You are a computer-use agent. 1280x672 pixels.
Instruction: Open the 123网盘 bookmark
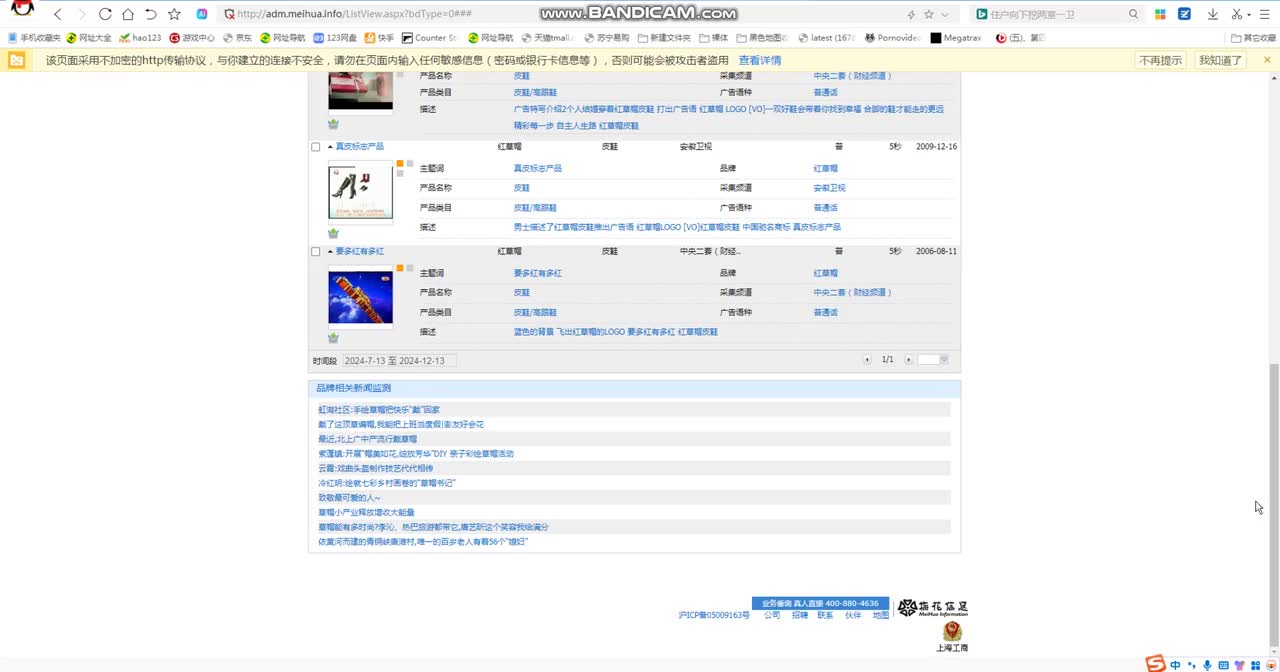pos(335,38)
